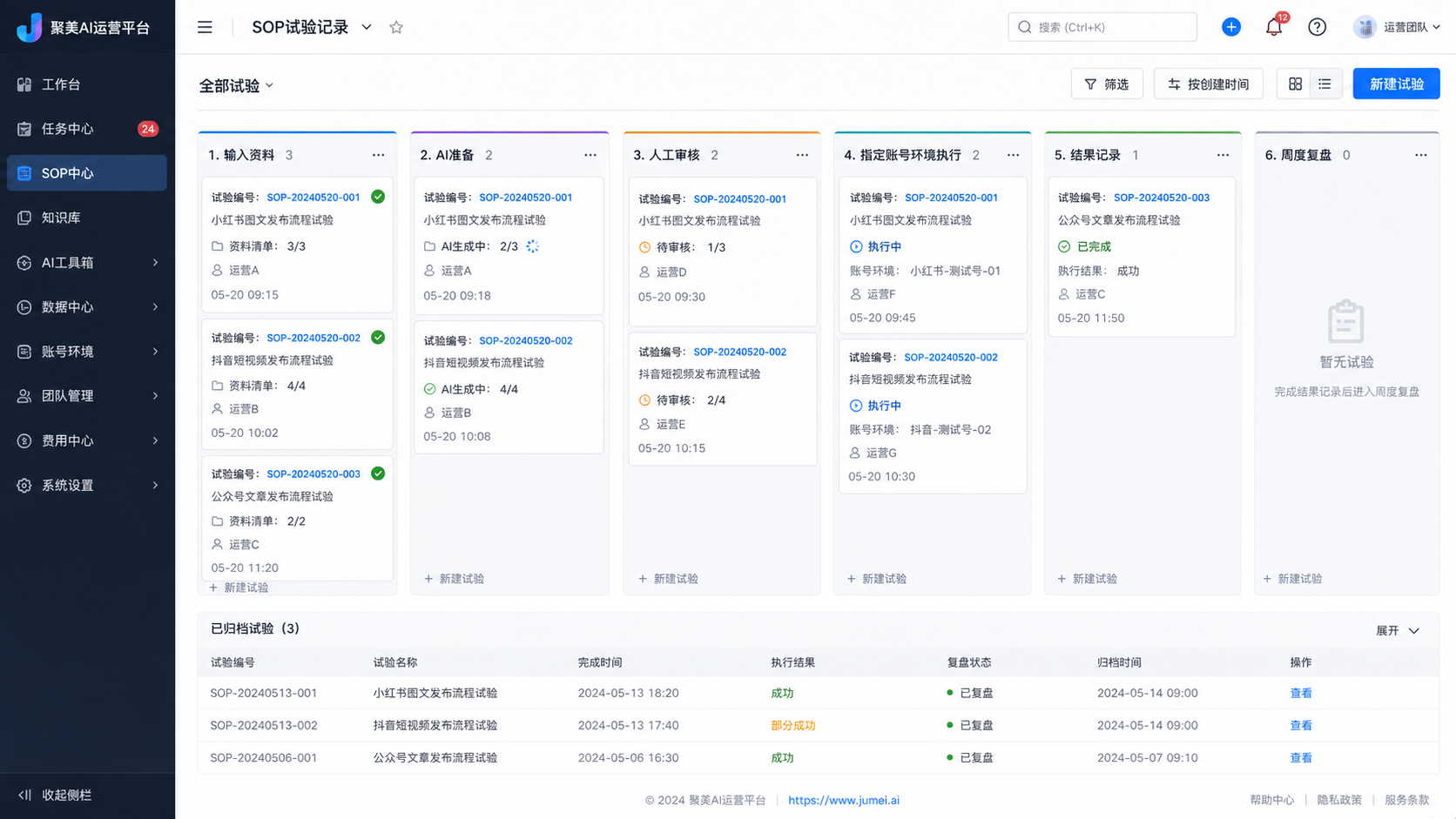Viewport: 1456px width, 819px height.
Task: Open the SOP试验记录 title dropdown
Action: 367,27
